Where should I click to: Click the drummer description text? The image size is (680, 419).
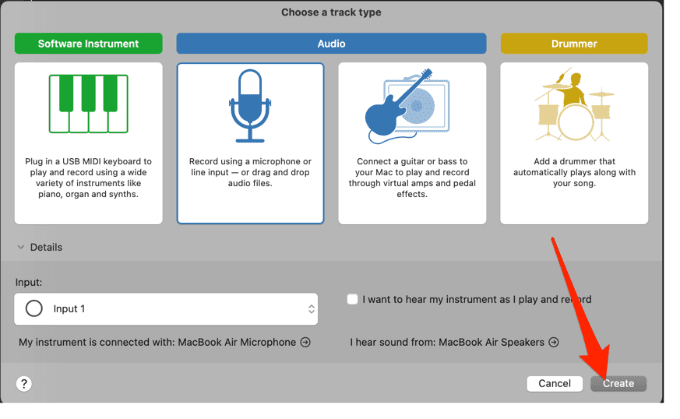574,172
